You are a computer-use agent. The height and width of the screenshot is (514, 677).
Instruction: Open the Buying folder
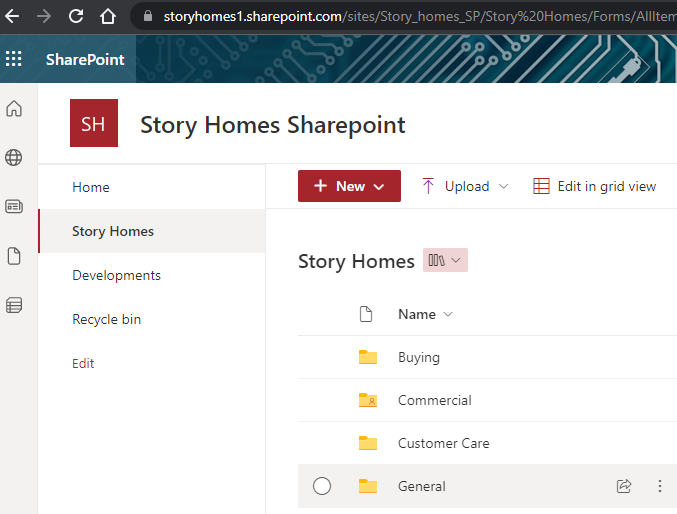point(419,358)
